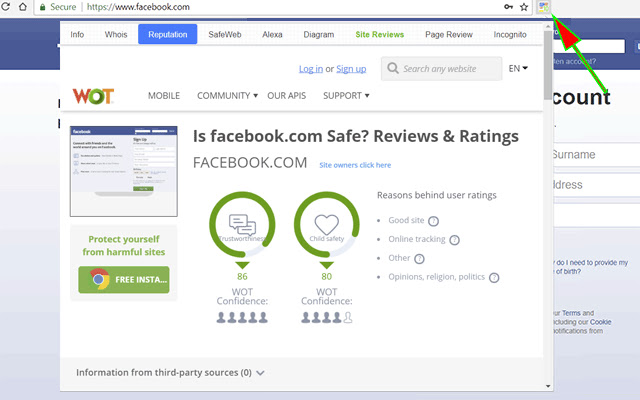Expand the COMMUNITY dropdown
Image resolution: width=640 pixels, height=400 pixels.
click(227, 96)
